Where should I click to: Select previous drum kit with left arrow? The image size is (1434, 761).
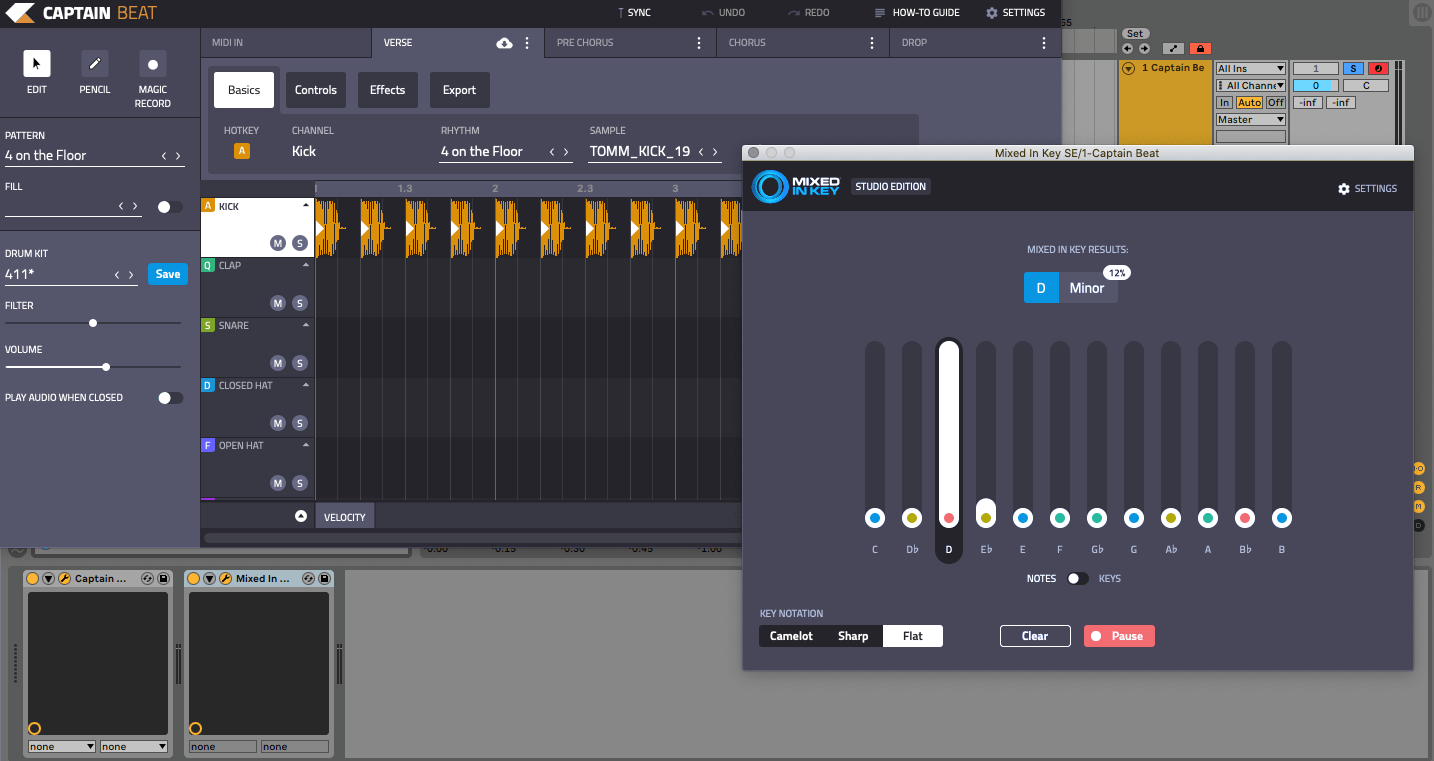coord(118,275)
